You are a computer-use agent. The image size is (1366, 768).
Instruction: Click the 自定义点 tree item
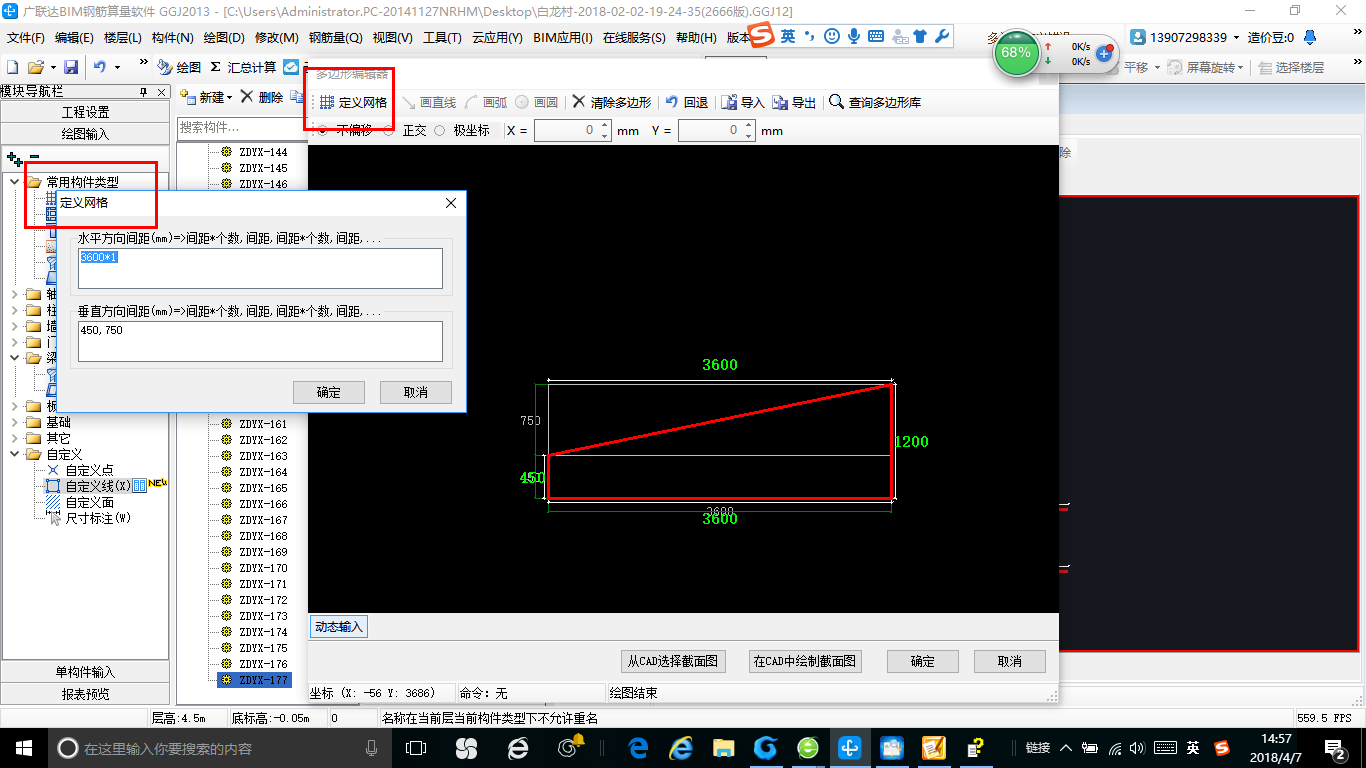89,470
